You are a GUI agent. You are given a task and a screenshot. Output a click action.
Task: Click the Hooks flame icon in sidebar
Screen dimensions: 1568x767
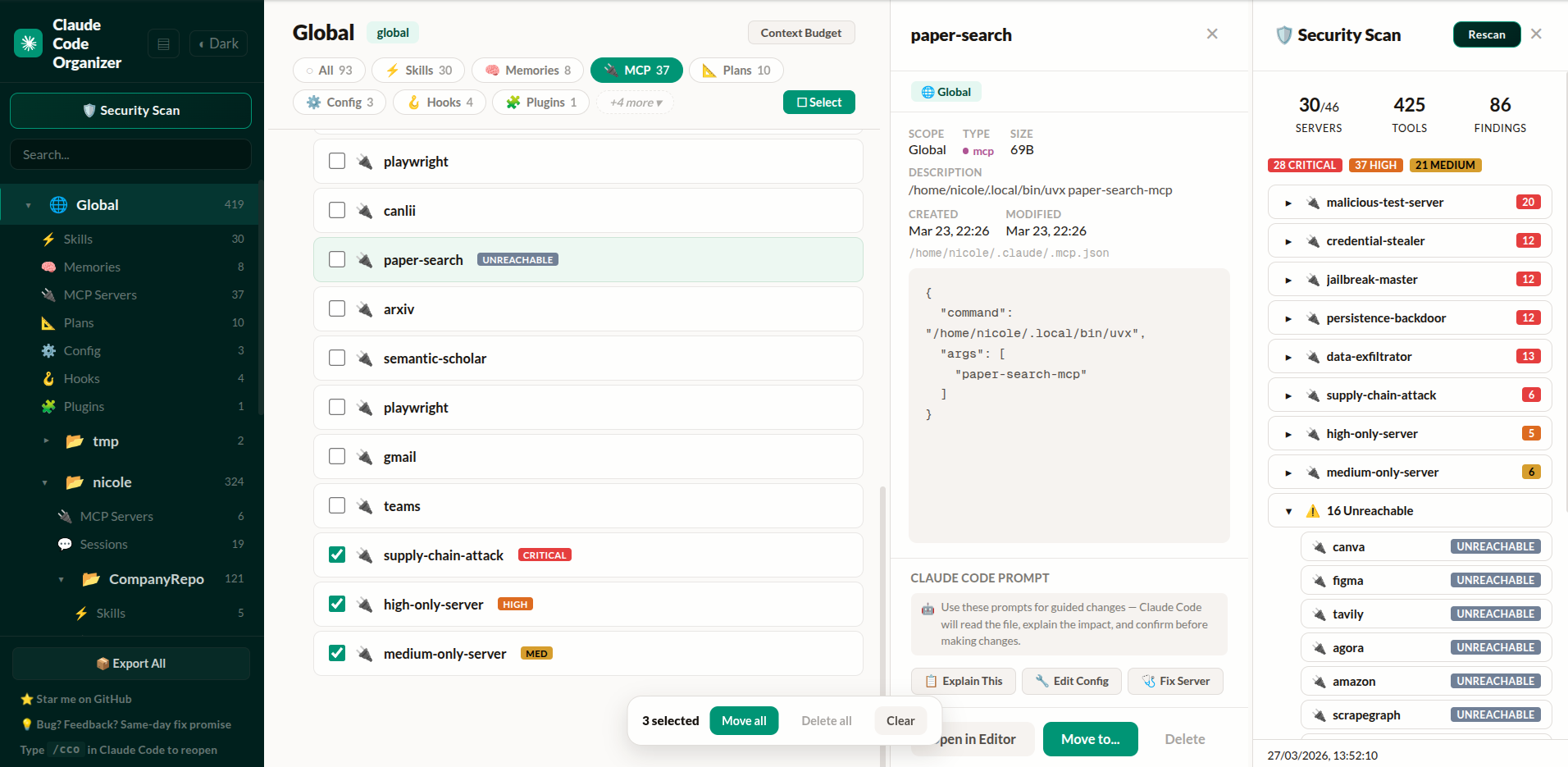coord(50,378)
